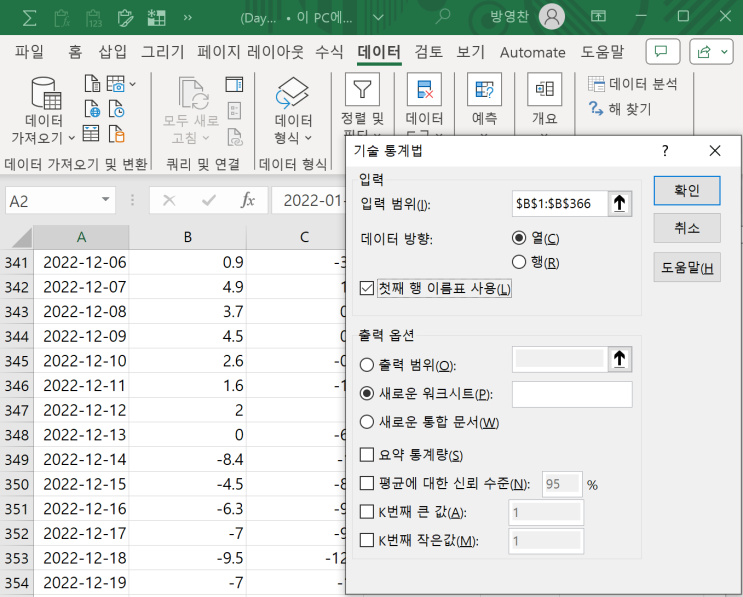This screenshot has width=743, height=597.
Task: Enable K번째 큰 값 checkbox
Action: (367, 512)
